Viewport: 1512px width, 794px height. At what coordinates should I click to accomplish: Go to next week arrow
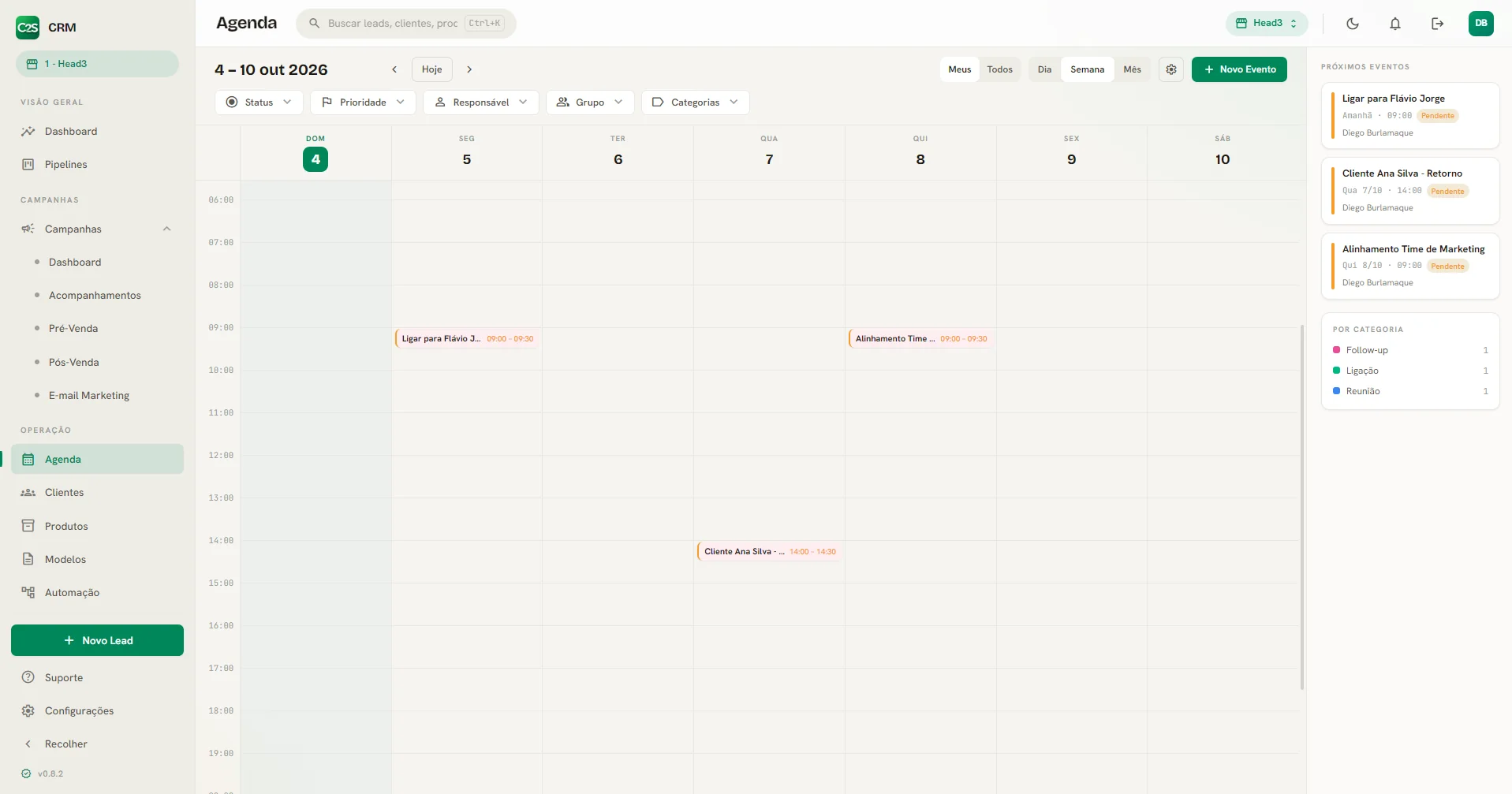[469, 69]
